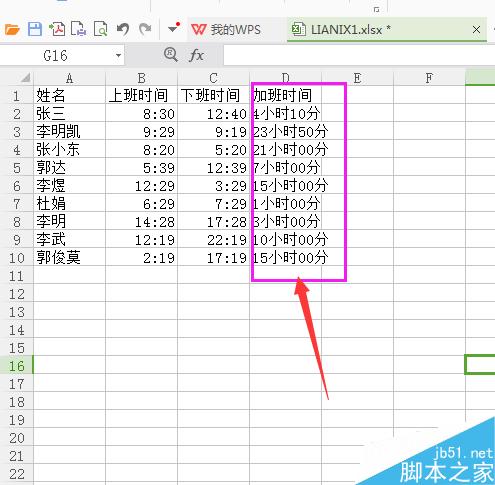Viewport: 495px width, 485px height.
Task: Export to PDF using the toolbar icon
Action: (x=57, y=29)
